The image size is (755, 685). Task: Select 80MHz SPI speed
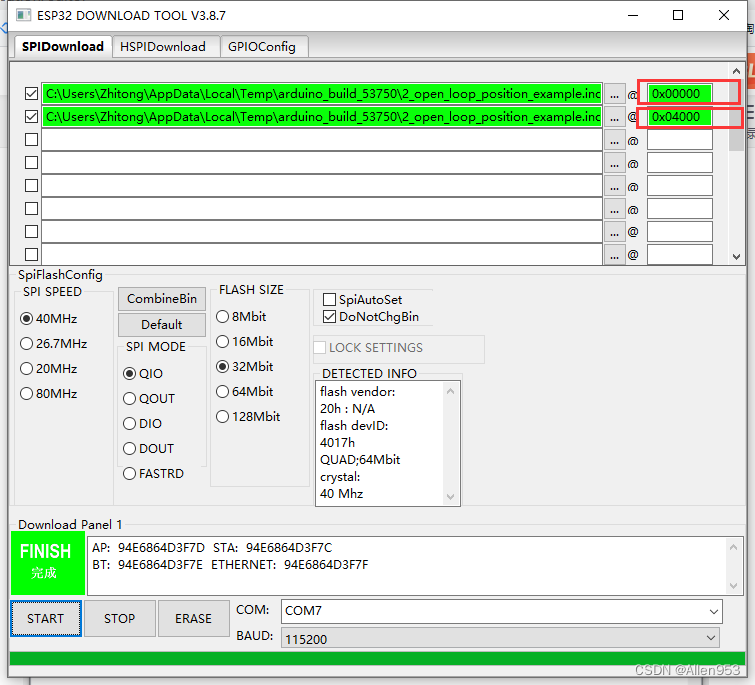49,394
